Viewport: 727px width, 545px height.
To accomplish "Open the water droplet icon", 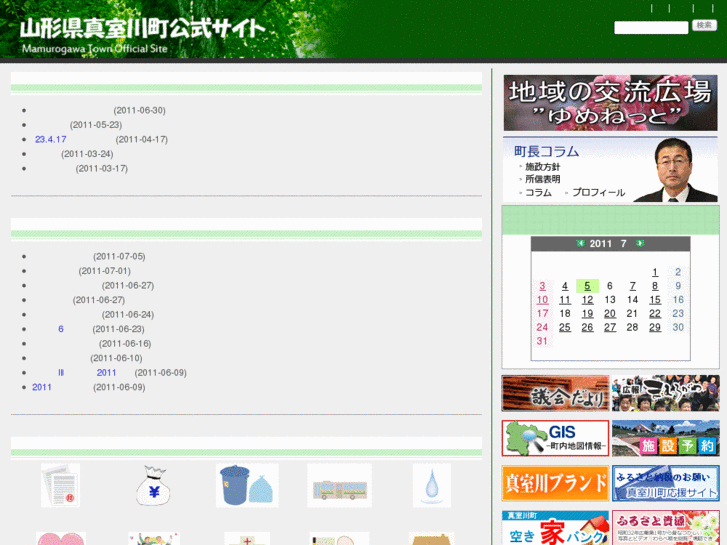I will pyautogui.click(x=432, y=485).
